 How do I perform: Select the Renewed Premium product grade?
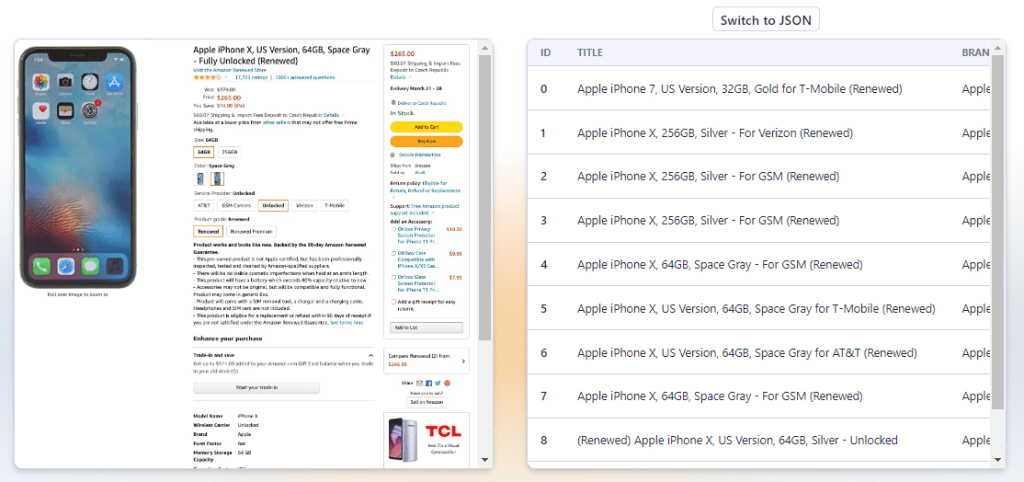(251, 231)
